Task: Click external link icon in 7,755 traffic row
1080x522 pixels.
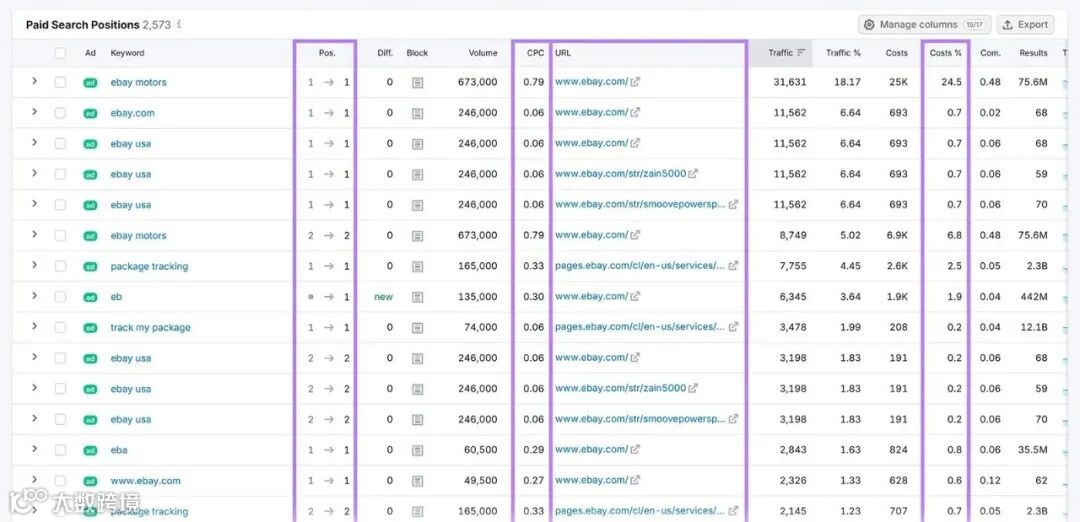Action: coord(734,265)
